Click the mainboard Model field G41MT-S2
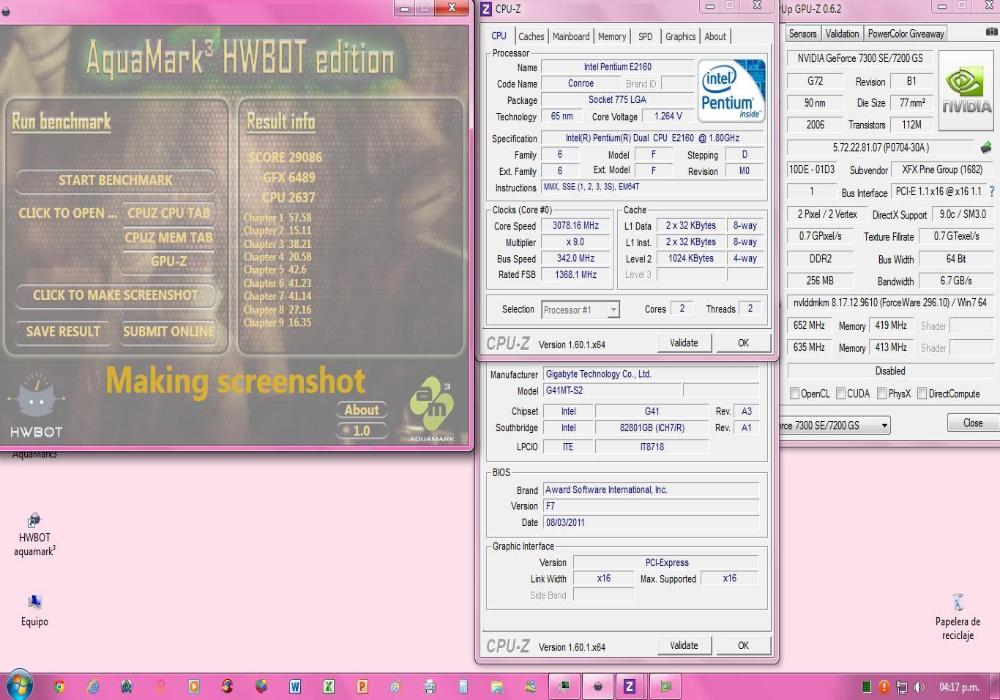 coord(612,390)
